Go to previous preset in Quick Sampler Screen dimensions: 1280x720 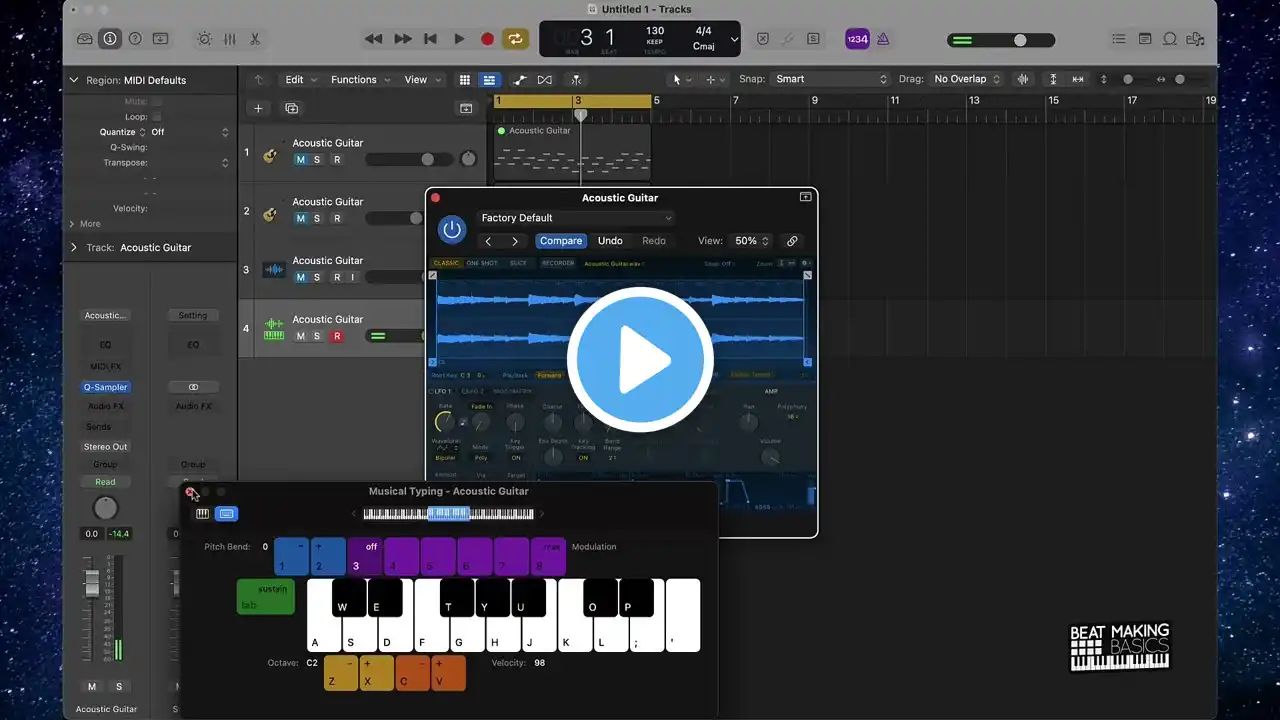[488, 241]
